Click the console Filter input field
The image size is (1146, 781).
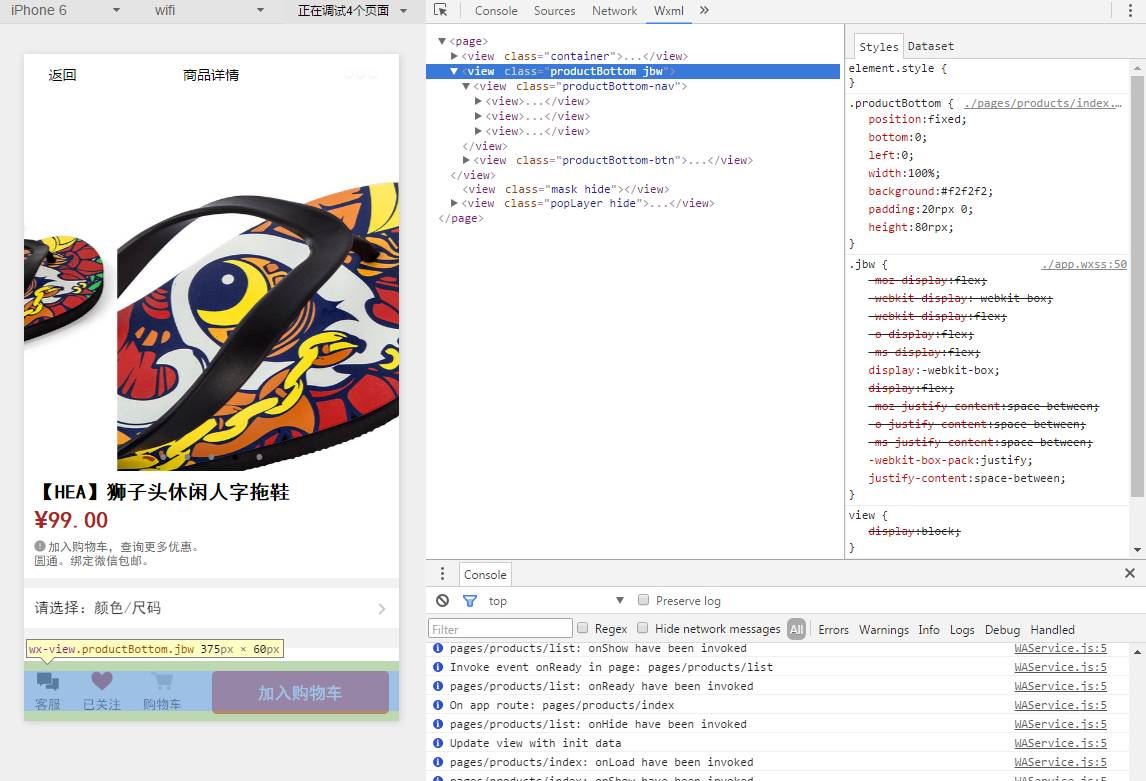pyautogui.click(x=500, y=629)
